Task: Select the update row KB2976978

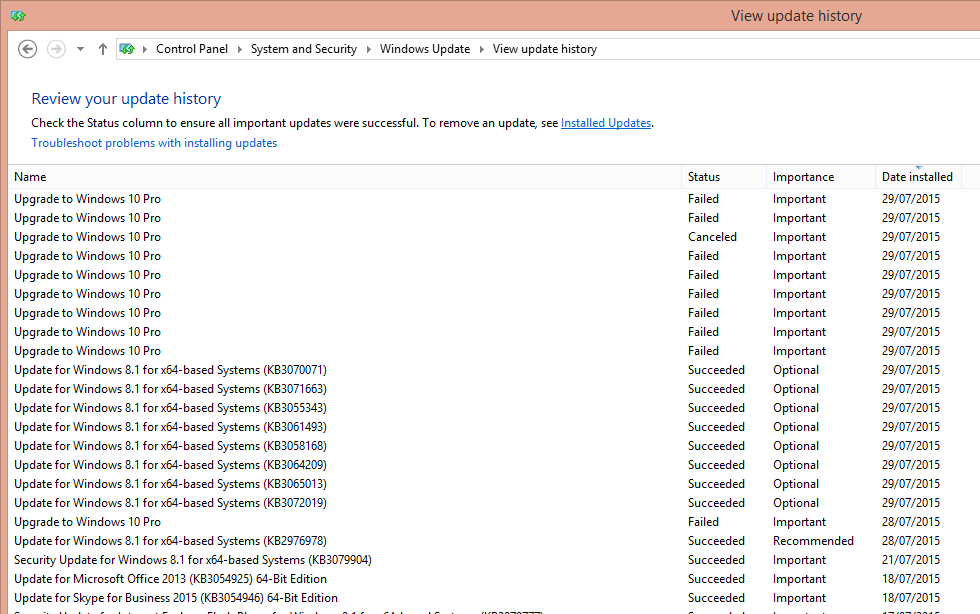Action: tap(484, 541)
